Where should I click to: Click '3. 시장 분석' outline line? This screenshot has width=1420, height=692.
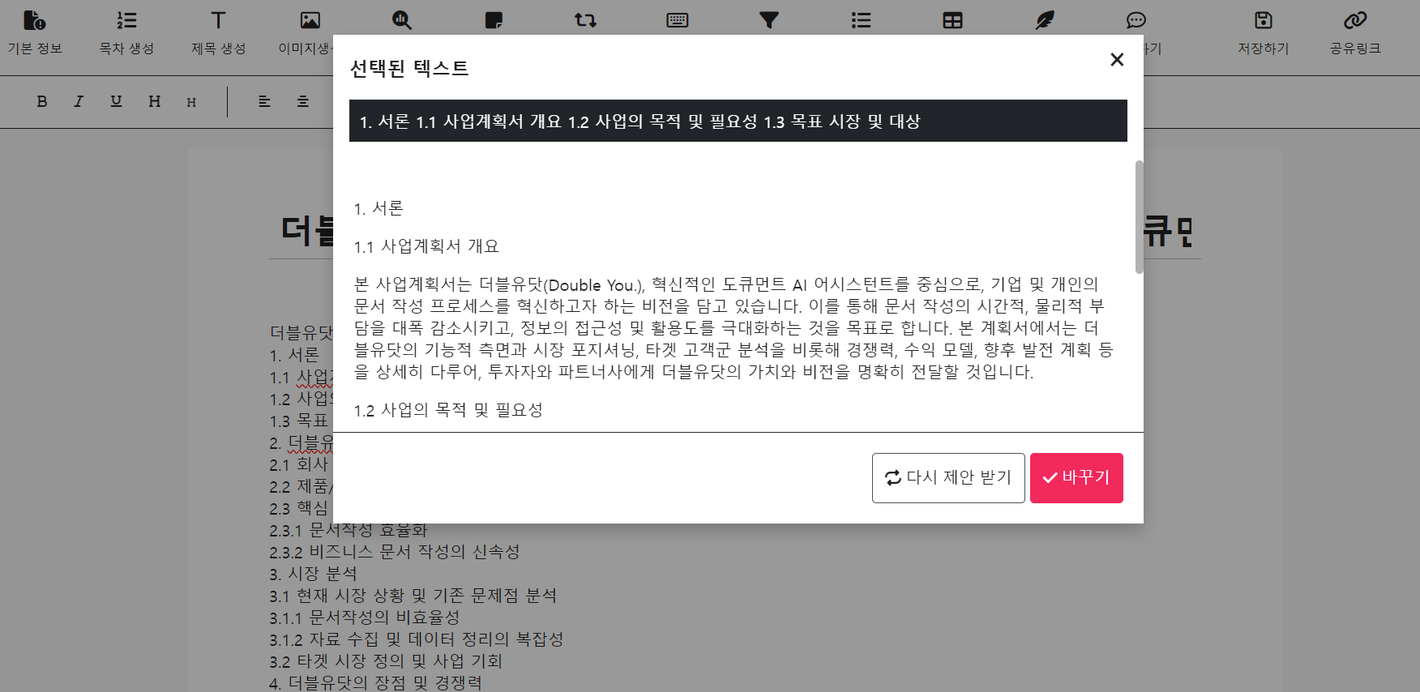[313, 573]
